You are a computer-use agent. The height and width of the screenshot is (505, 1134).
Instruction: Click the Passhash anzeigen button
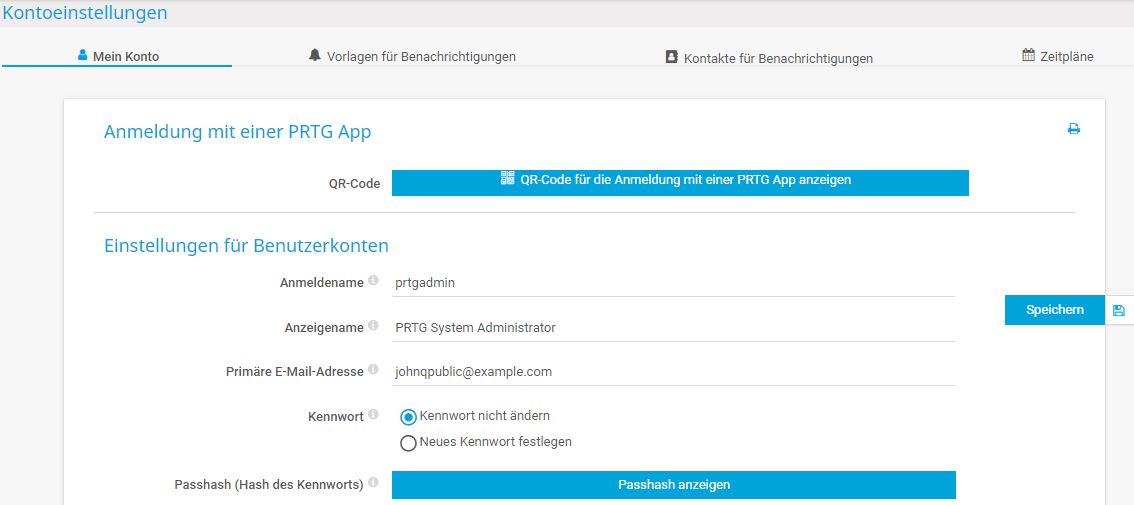tap(674, 485)
